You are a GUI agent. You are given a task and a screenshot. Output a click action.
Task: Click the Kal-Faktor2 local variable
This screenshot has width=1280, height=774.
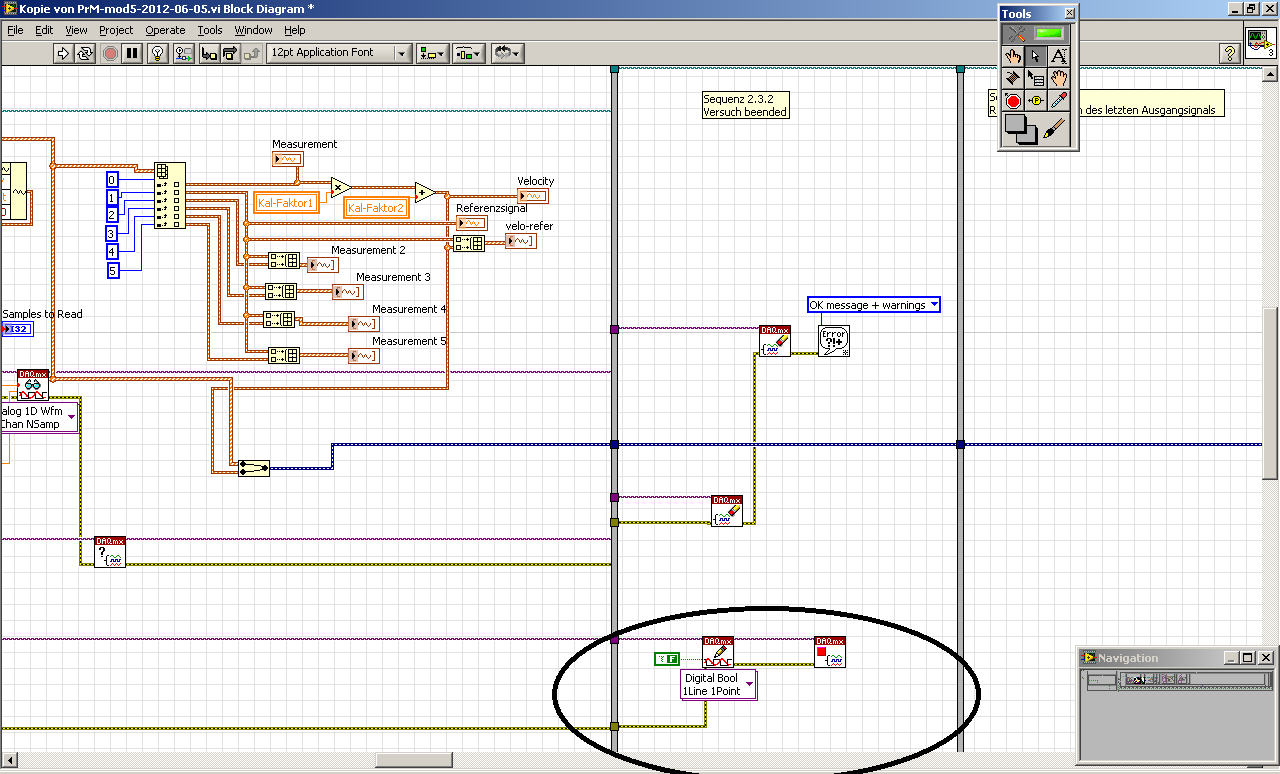click(x=376, y=208)
